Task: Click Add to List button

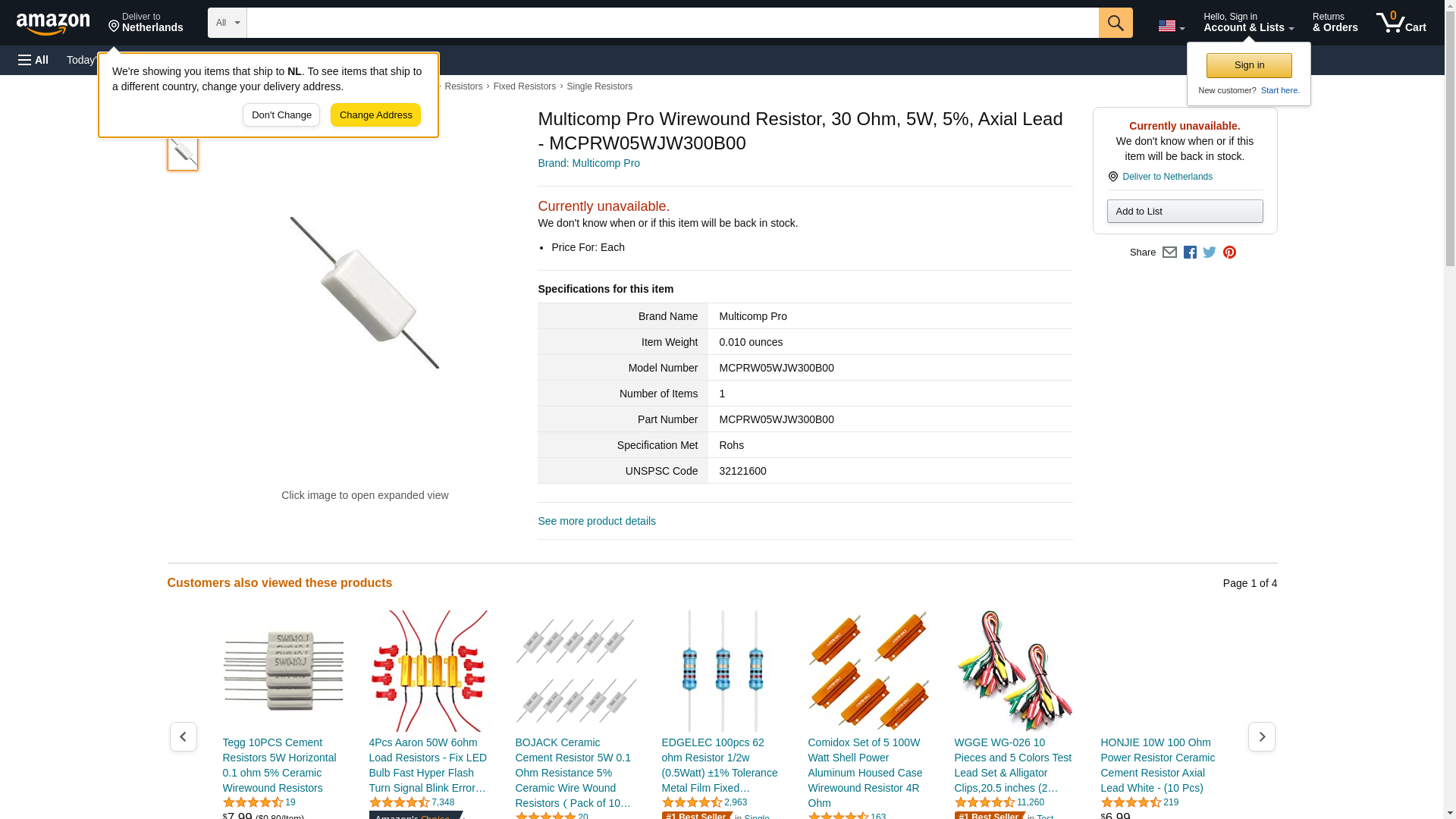Action: [x=1185, y=211]
